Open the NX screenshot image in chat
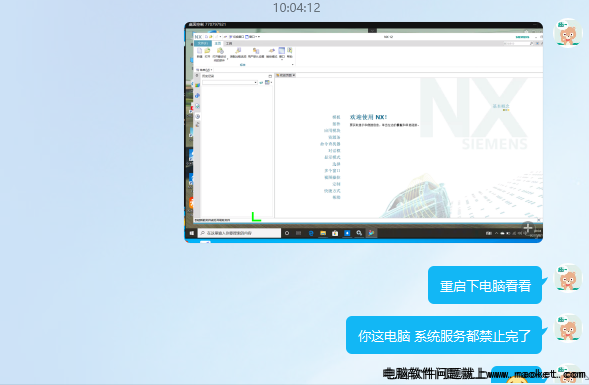This screenshot has height=385, width=589. click(x=363, y=132)
